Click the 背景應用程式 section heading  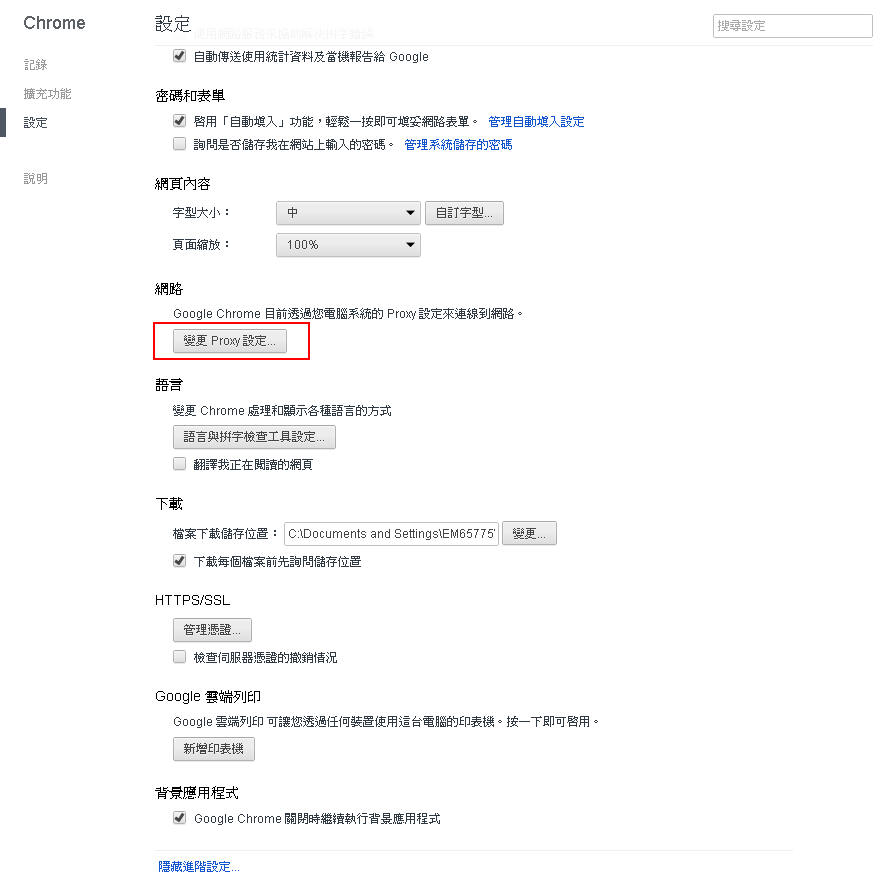[x=197, y=793]
